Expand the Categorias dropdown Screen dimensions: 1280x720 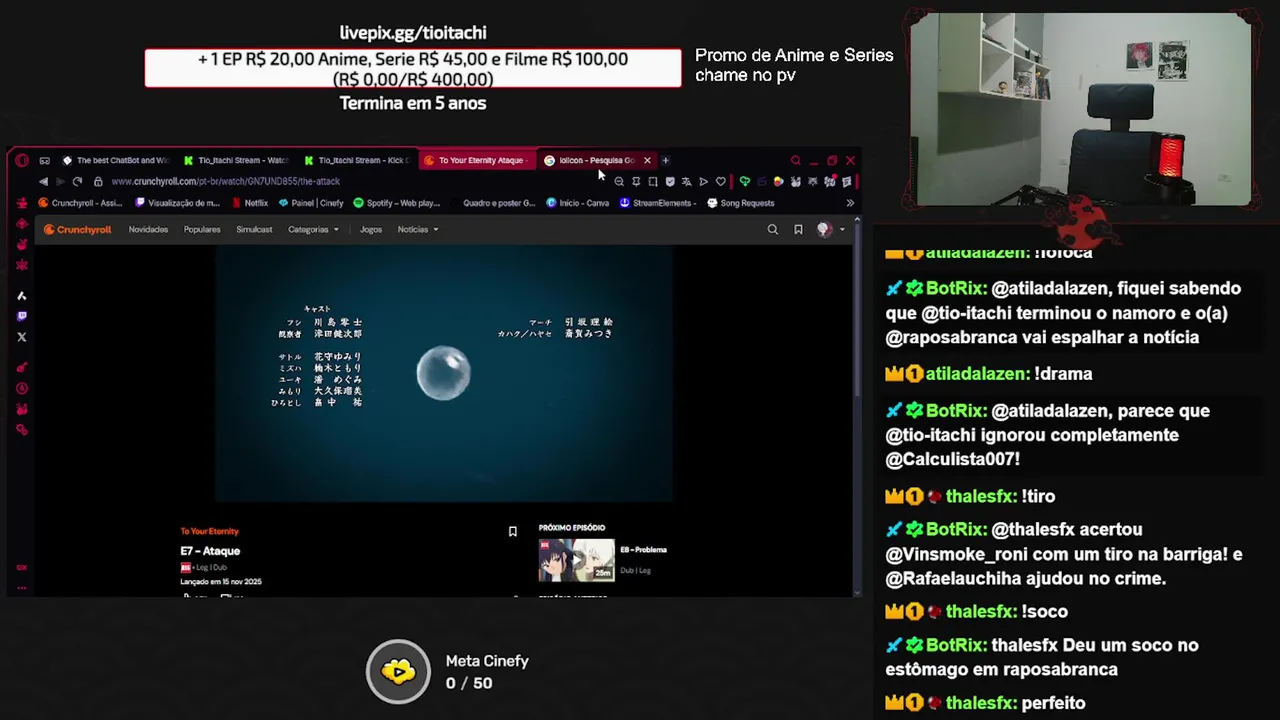point(313,229)
